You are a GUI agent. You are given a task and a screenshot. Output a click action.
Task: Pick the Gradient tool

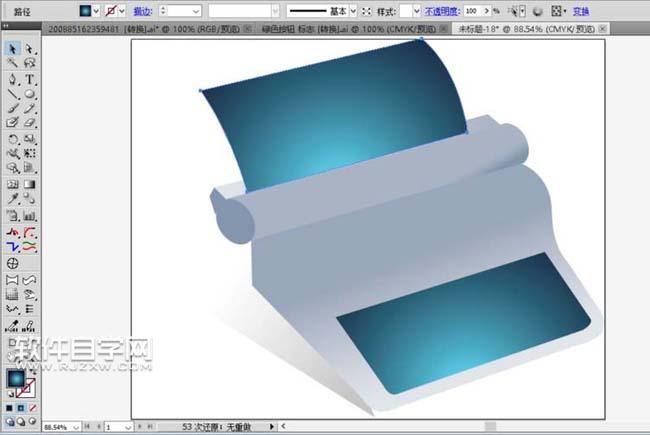[29, 184]
